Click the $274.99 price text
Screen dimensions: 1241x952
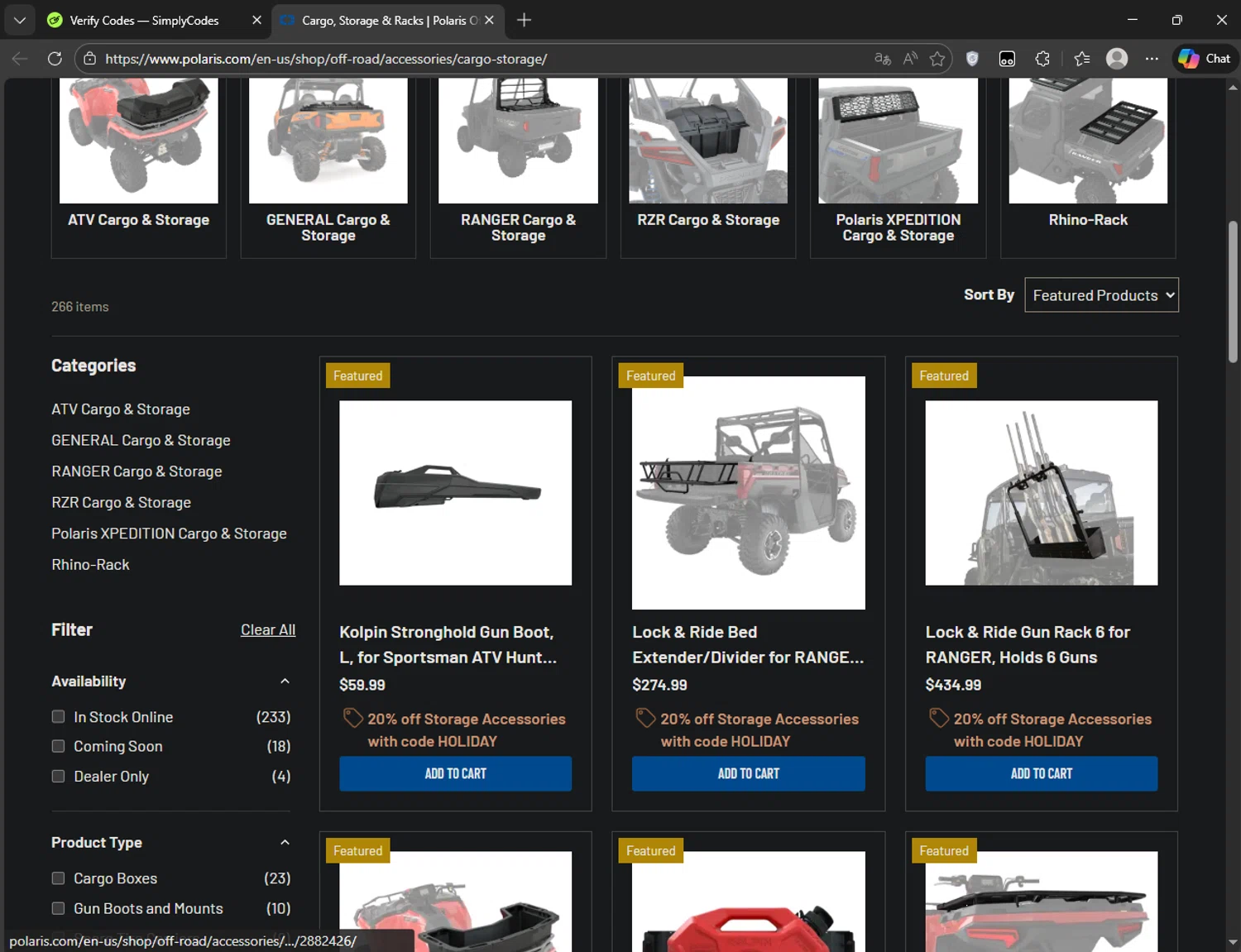pyautogui.click(x=659, y=685)
